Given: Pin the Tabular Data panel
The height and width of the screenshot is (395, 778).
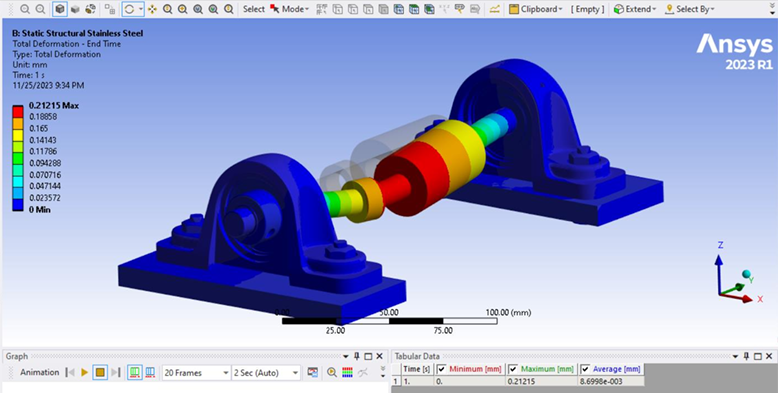Looking at the screenshot, I should click(x=747, y=356).
